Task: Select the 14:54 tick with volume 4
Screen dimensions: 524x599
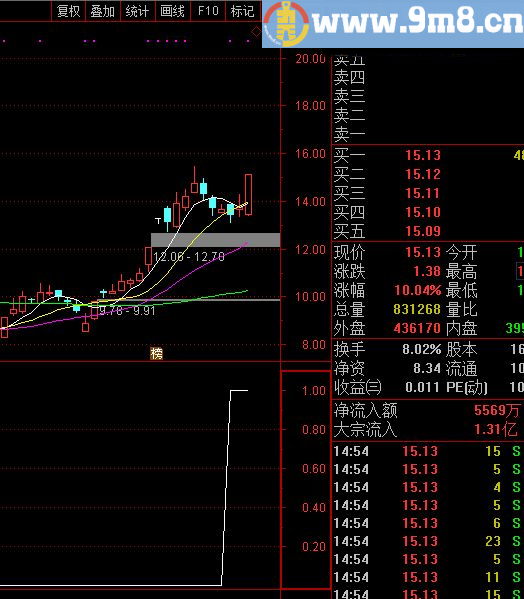Action: (428, 487)
